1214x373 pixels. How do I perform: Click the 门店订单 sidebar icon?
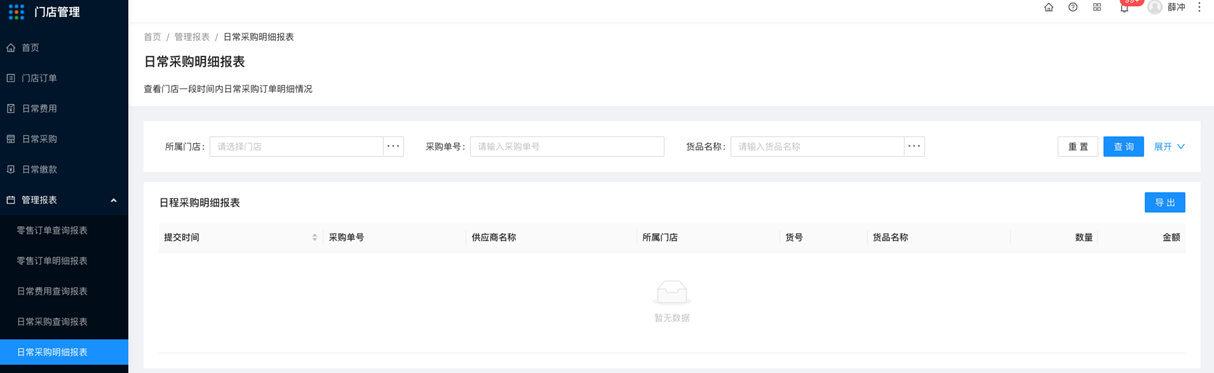[11, 78]
